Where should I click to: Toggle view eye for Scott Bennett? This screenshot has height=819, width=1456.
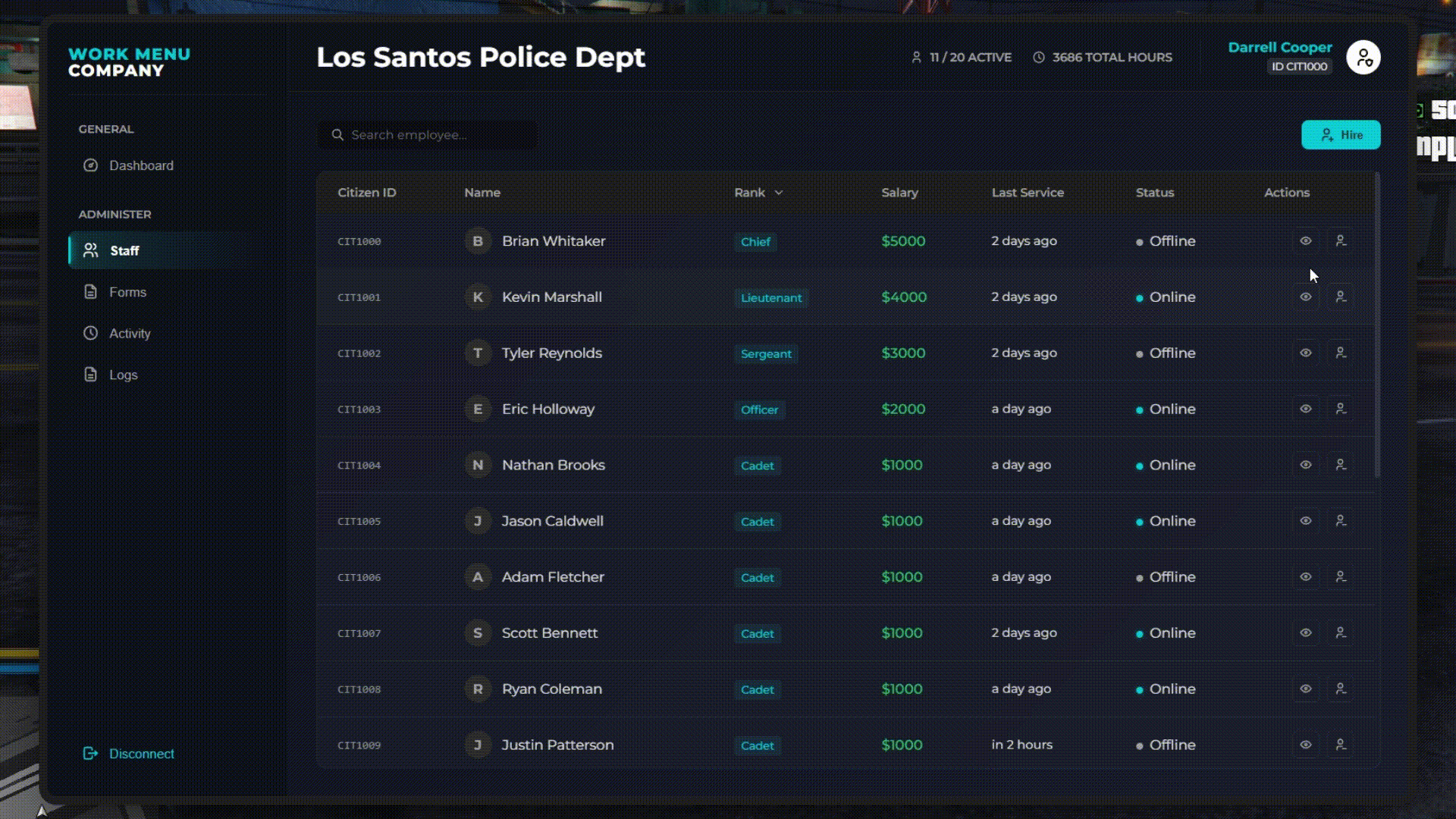coord(1305,633)
